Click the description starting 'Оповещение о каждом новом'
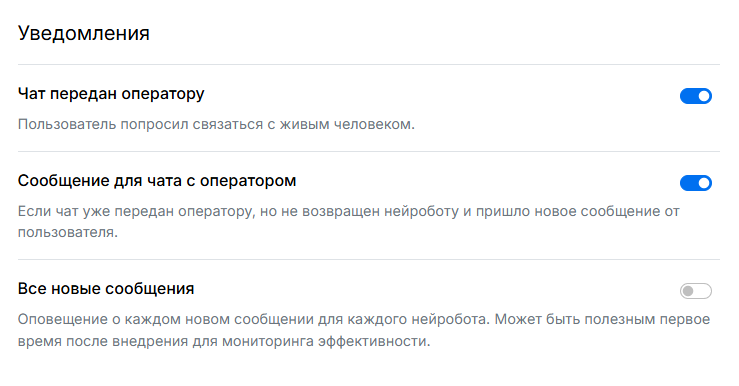 coord(364,330)
